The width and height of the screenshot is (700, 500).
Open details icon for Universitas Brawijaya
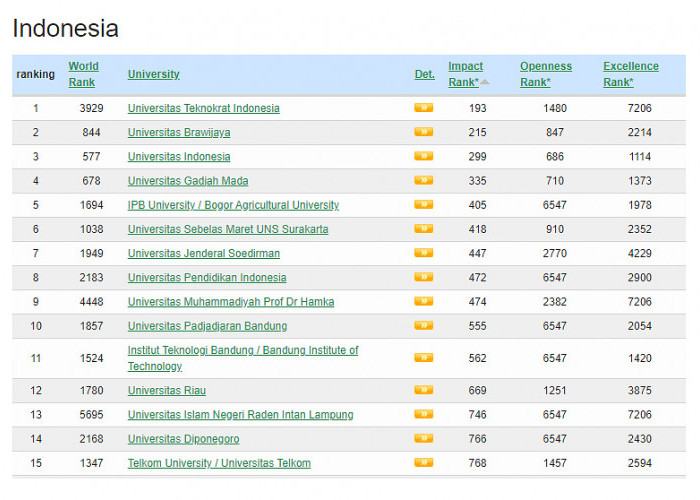[423, 132]
